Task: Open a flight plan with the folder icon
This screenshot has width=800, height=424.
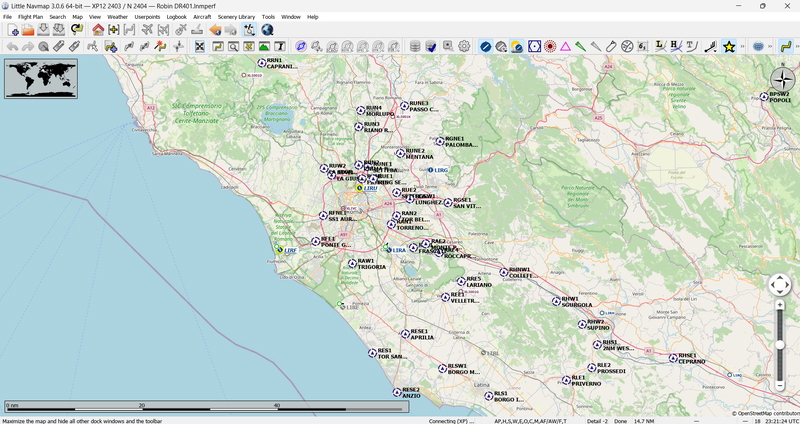Action: 29,30
